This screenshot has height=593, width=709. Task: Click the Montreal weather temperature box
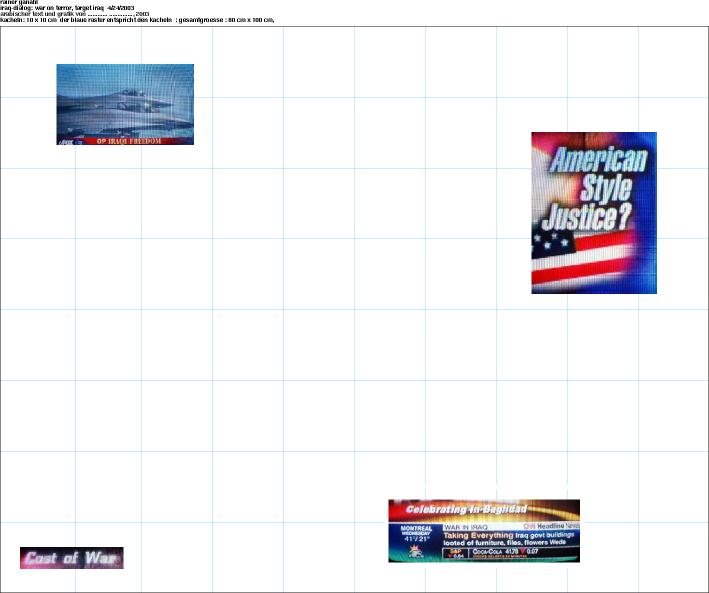pyautogui.click(x=414, y=532)
